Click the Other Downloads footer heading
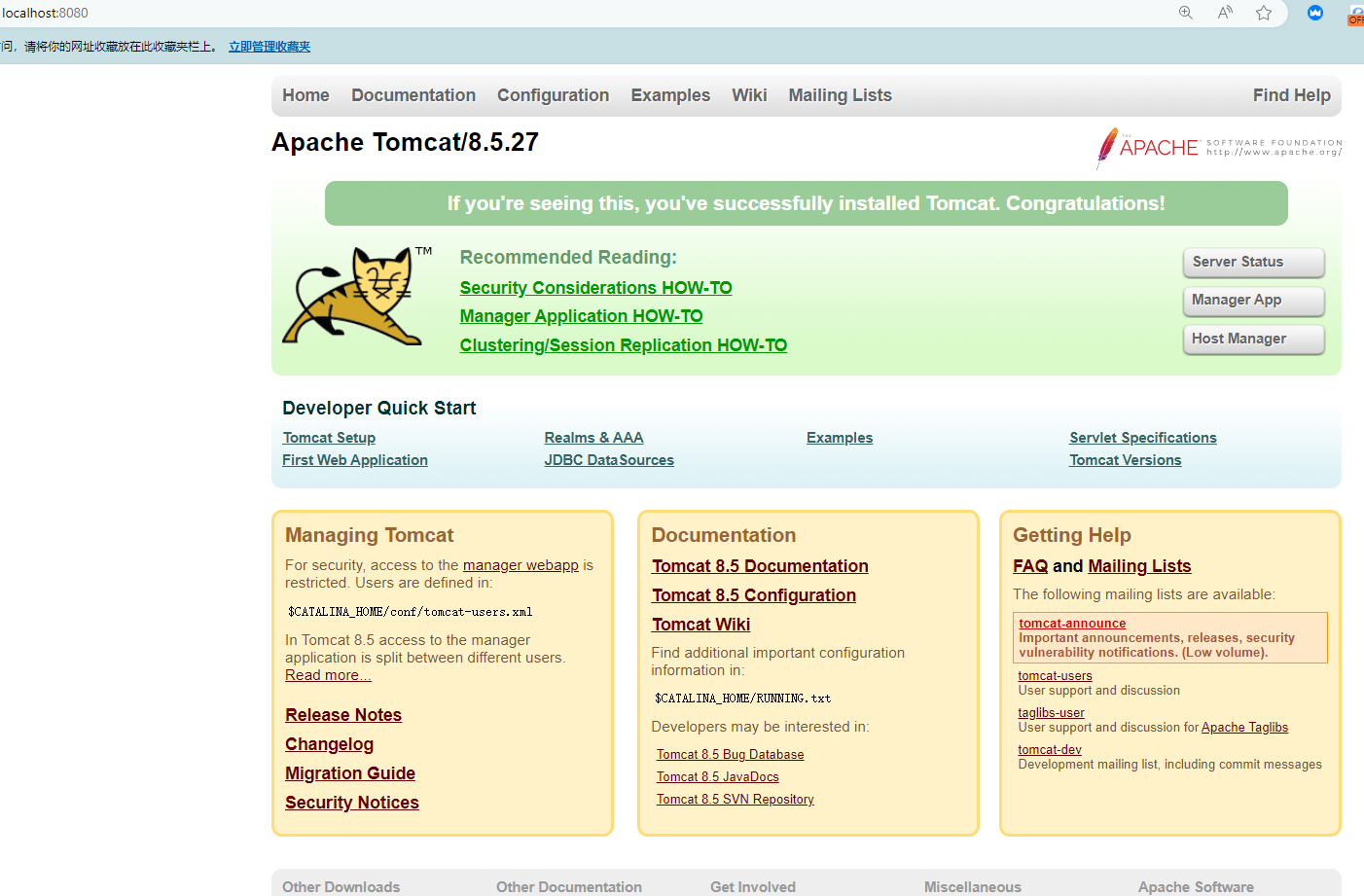This screenshot has width=1364, height=896. [x=341, y=887]
